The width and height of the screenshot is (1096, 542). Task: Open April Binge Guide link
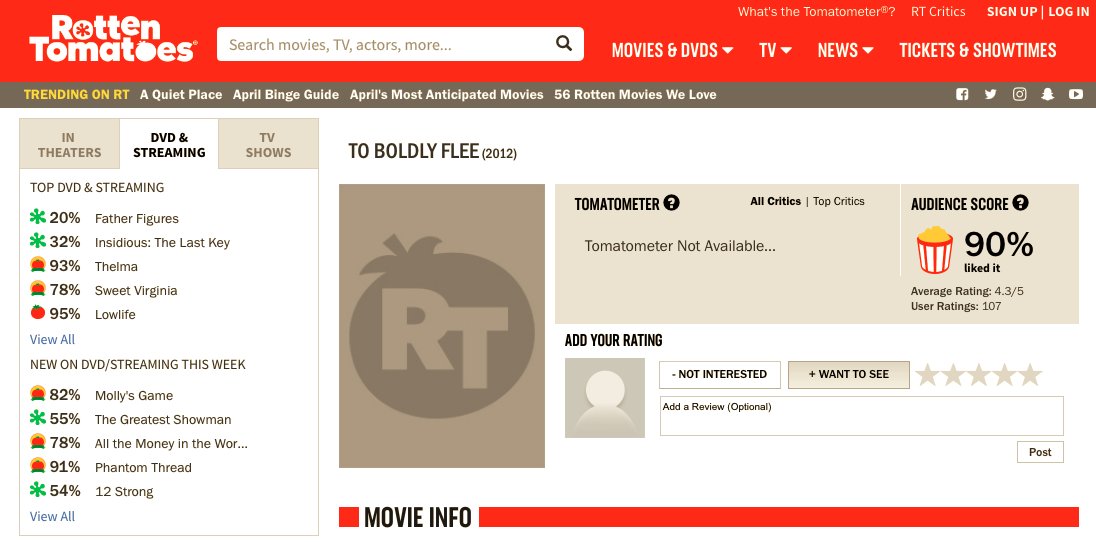click(286, 94)
